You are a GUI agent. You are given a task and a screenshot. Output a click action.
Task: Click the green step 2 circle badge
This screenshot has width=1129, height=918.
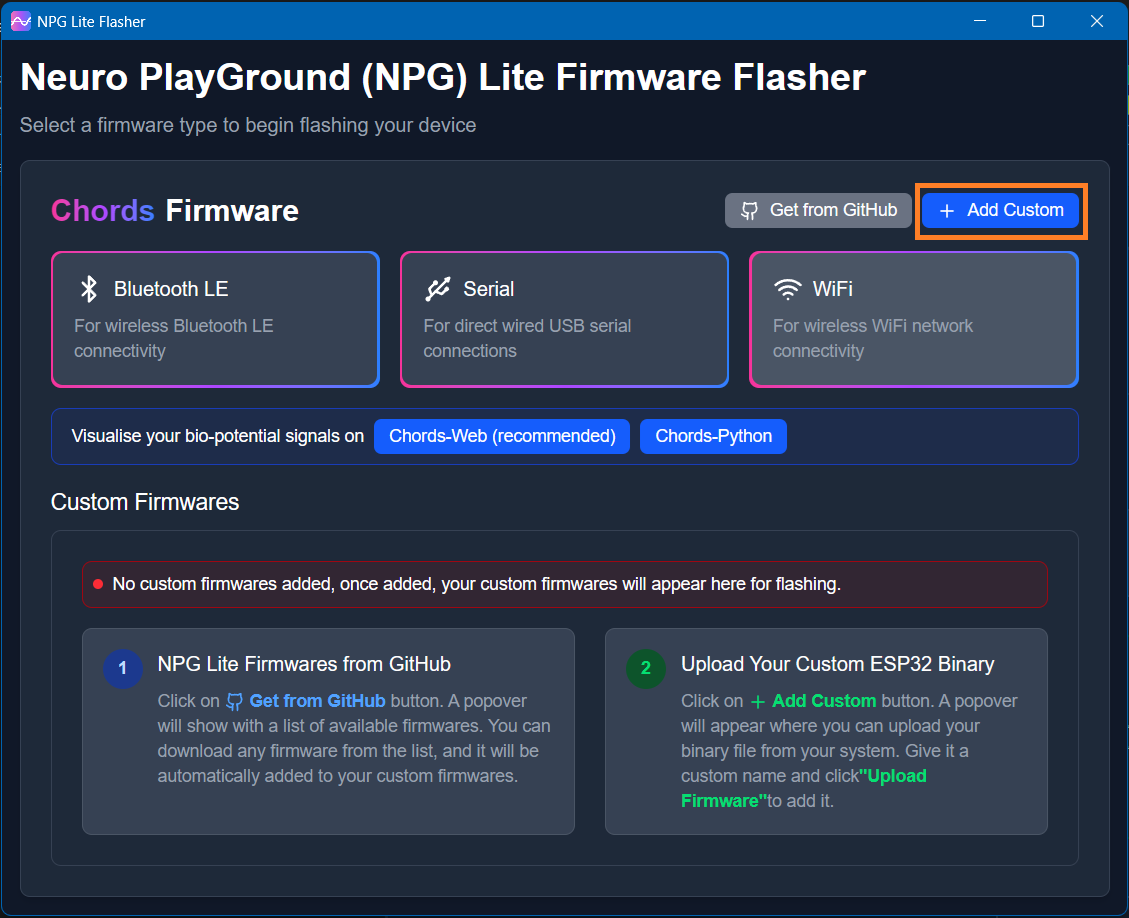coord(646,668)
